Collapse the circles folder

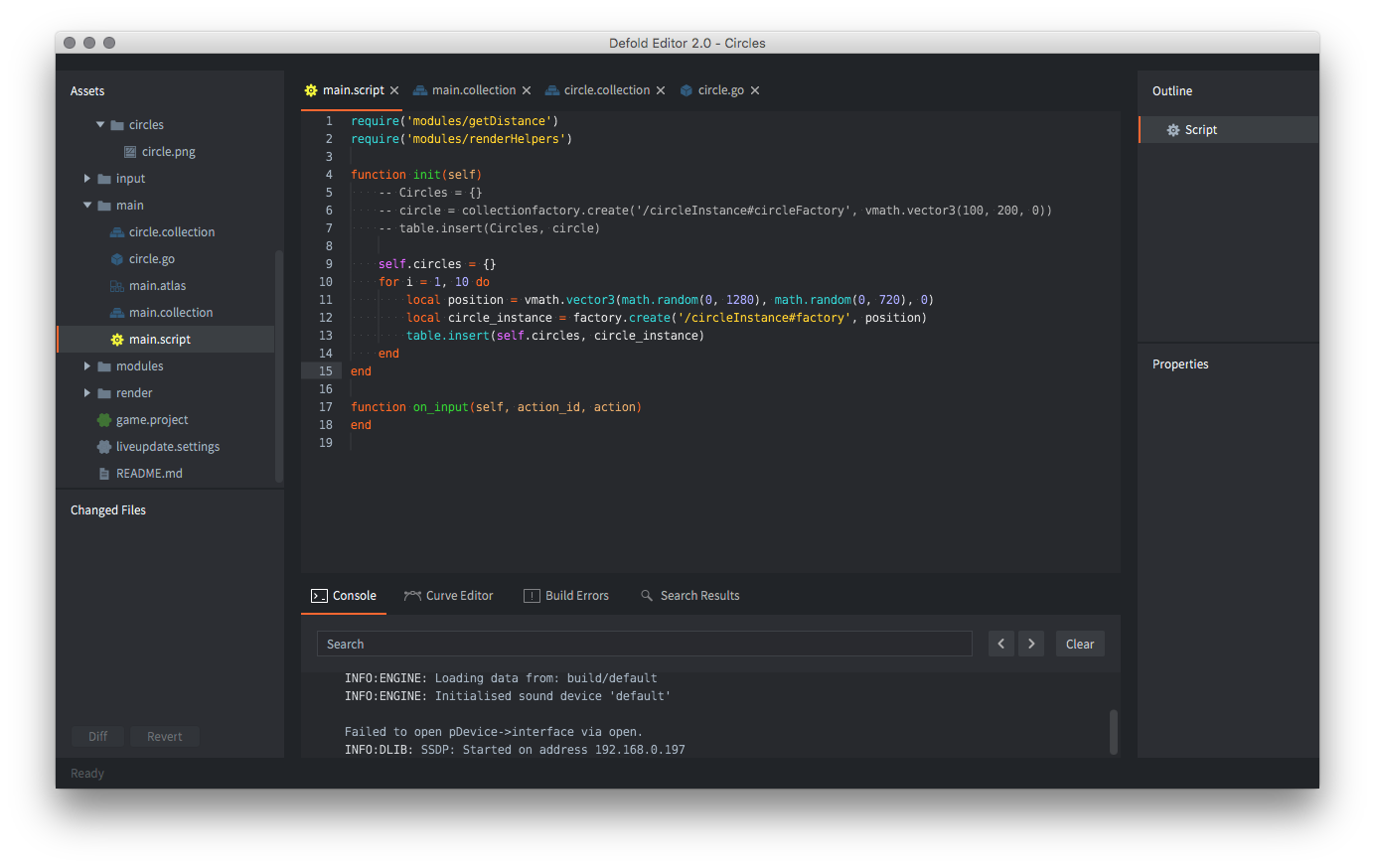tap(100, 125)
